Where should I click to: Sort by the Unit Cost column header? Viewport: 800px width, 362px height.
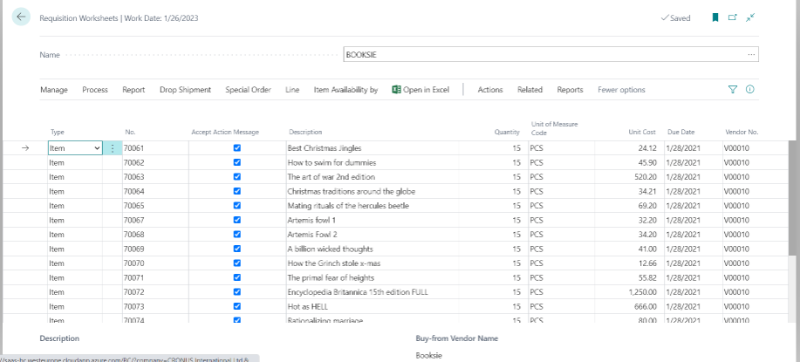click(x=642, y=132)
